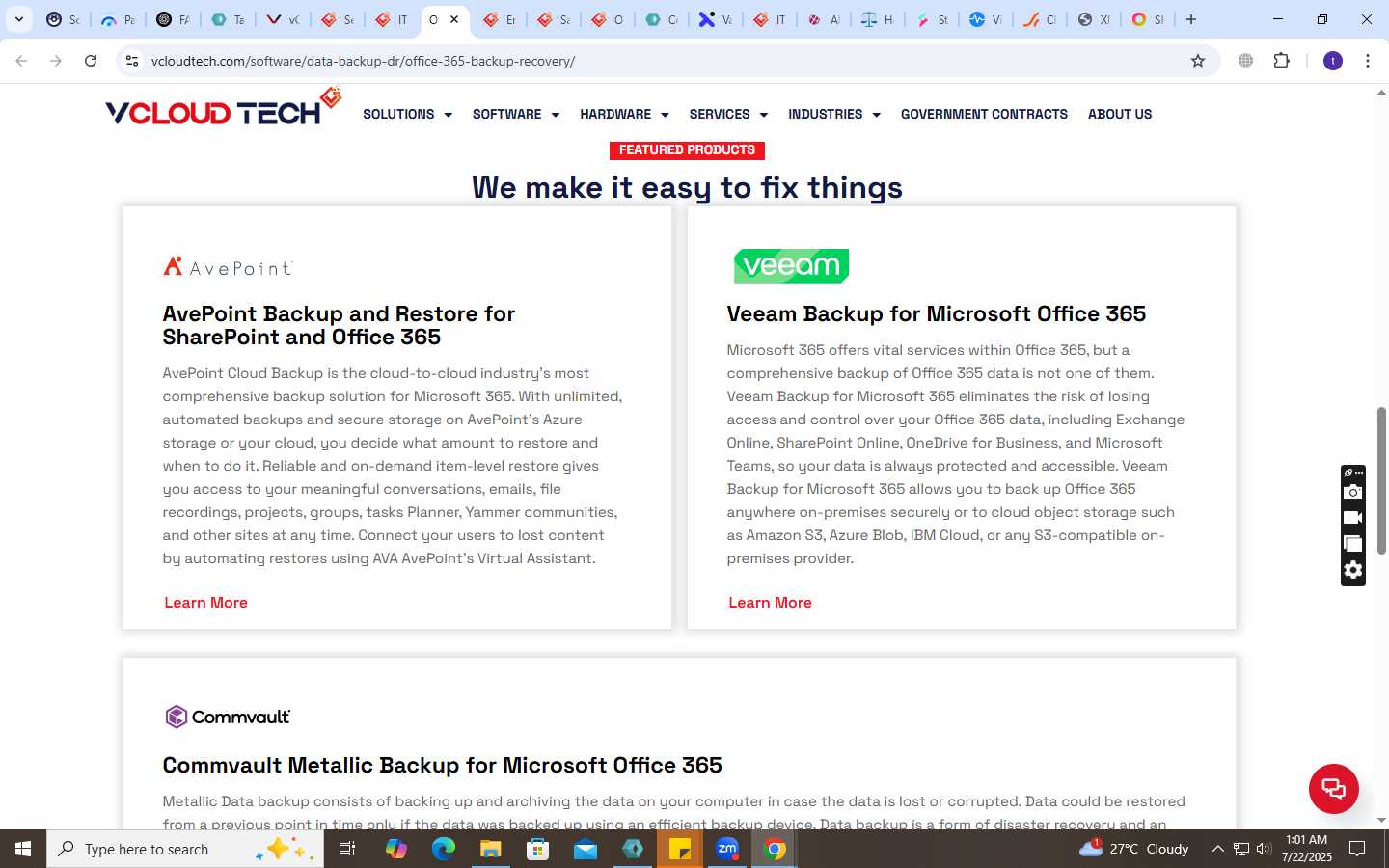Open Task View on the taskbar
1389x868 pixels.
[x=347, y=849]
